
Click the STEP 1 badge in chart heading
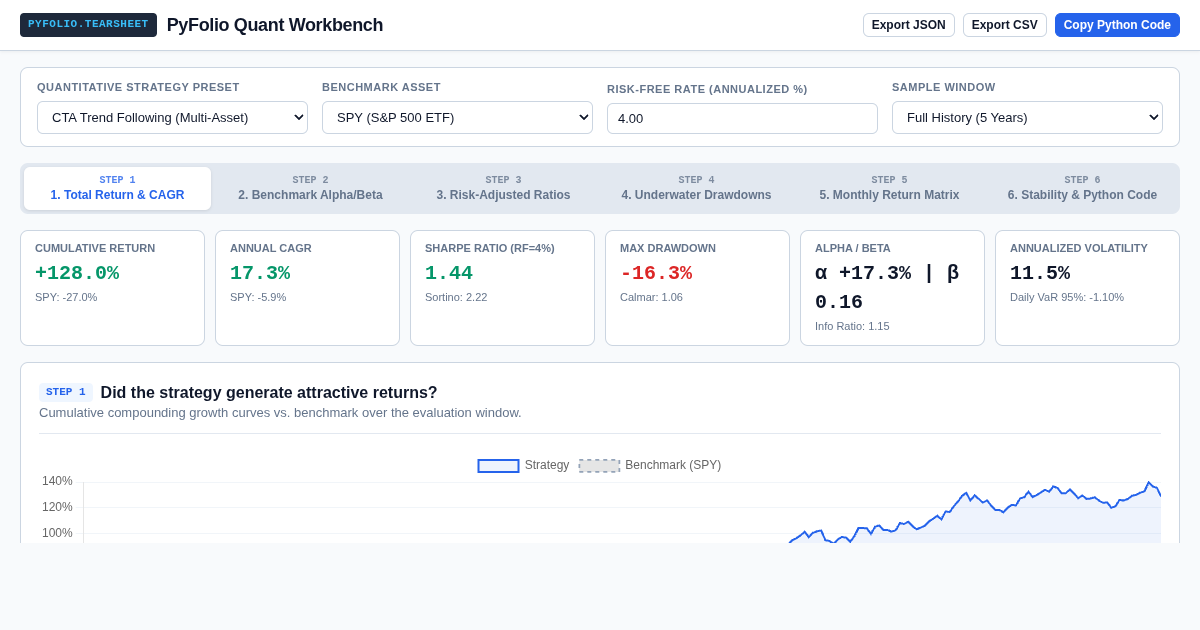coord(66,392)
